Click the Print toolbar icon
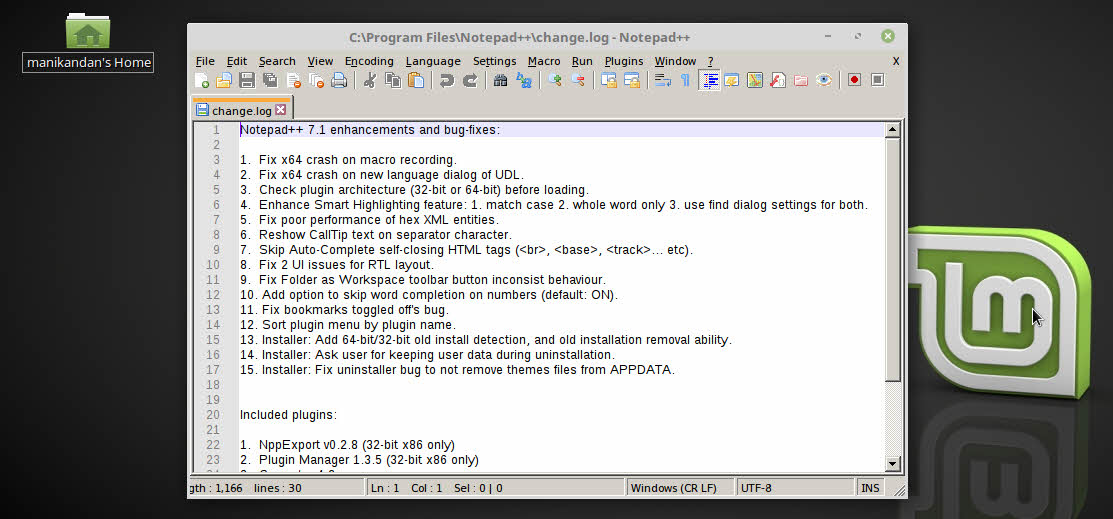The height and width of the screenshot is (519, 1113). coord(339,80)
